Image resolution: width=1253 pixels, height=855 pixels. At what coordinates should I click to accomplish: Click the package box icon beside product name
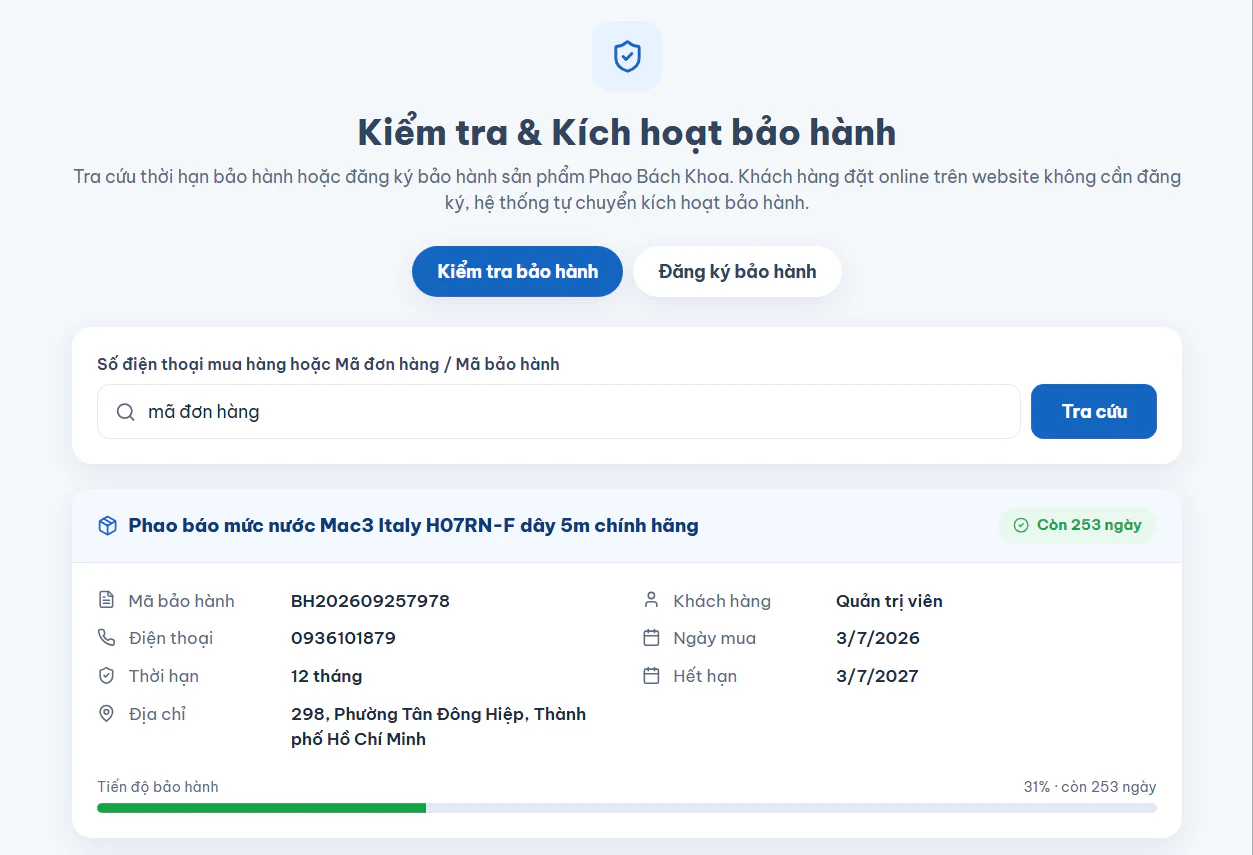pos(107,526)
